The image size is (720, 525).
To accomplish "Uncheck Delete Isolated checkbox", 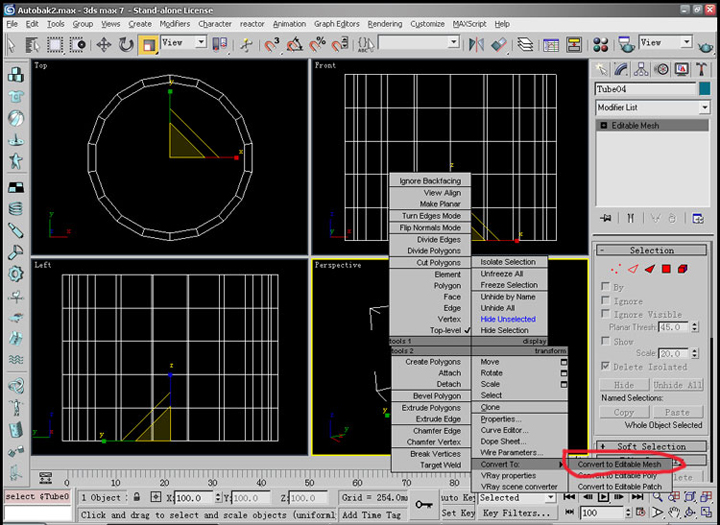I will click(x=606, y=366).
